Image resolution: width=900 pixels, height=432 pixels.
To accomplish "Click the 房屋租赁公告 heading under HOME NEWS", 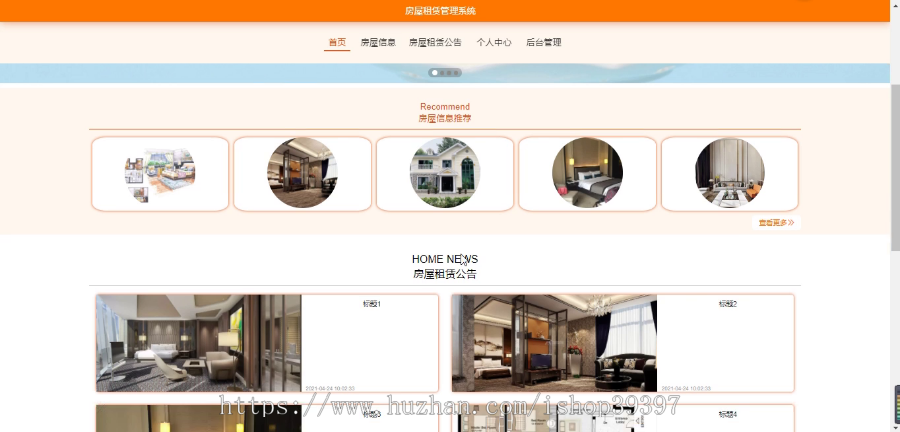I will tap(445, 274).
